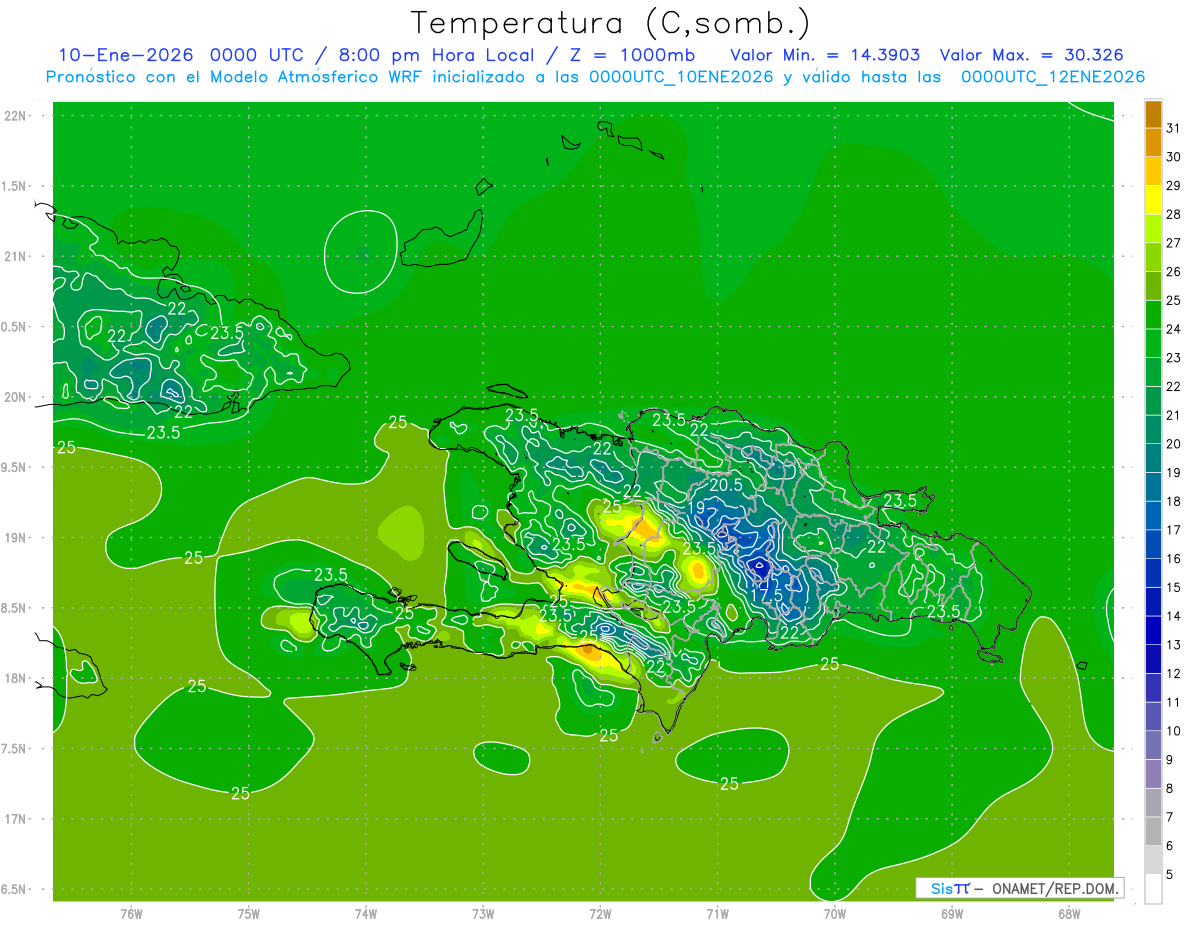This screenshot has height=927, width=1200.
Task: Click latitude axis label "21N"
Action: pos(15,256)
